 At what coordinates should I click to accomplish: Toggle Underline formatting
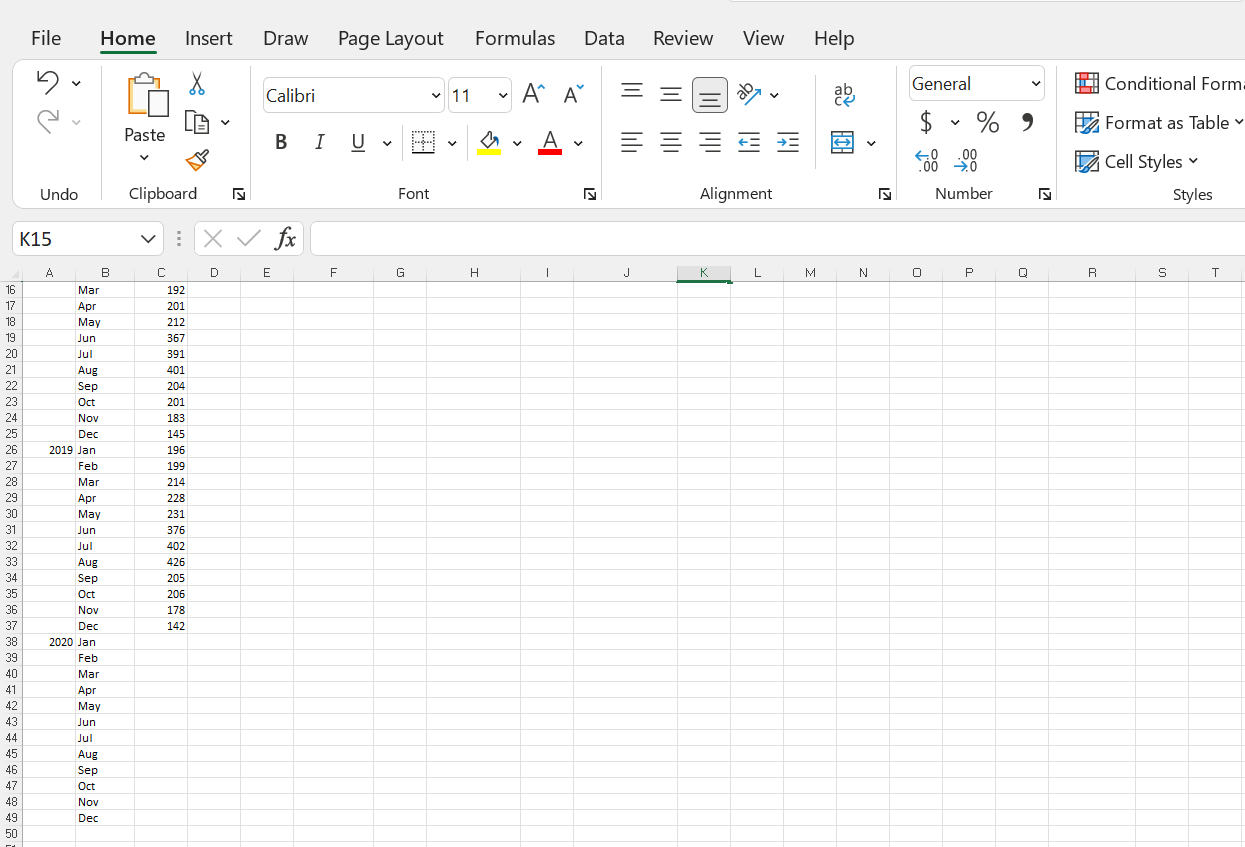(x=358, y=143)
